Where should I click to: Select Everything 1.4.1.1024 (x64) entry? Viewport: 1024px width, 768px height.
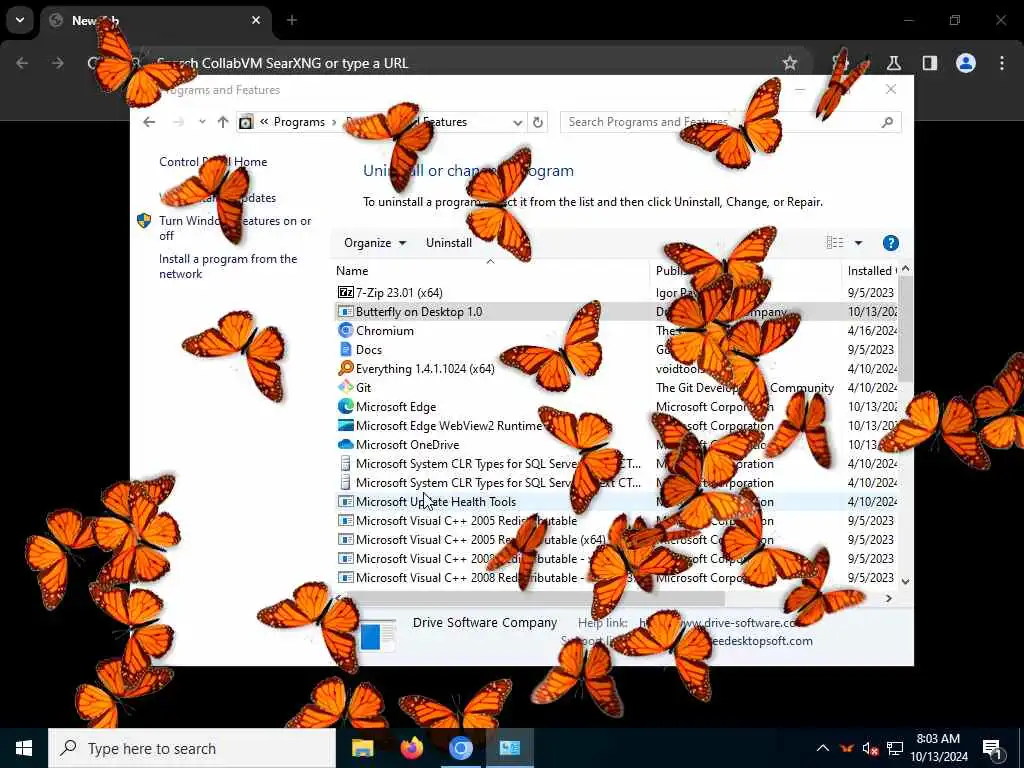click(x=616, y=368)
